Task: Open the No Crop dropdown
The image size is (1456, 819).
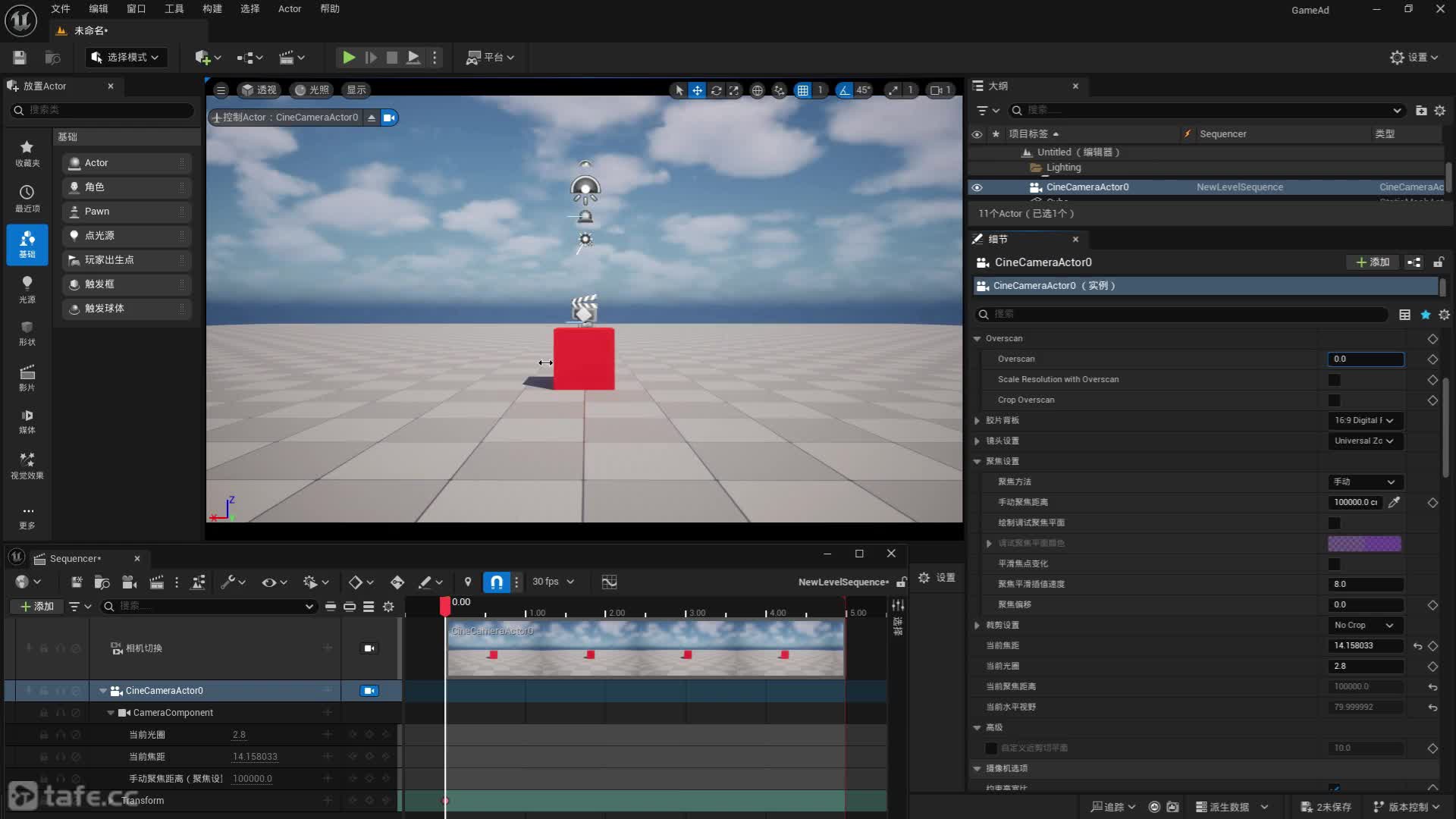Action: 1364,625
